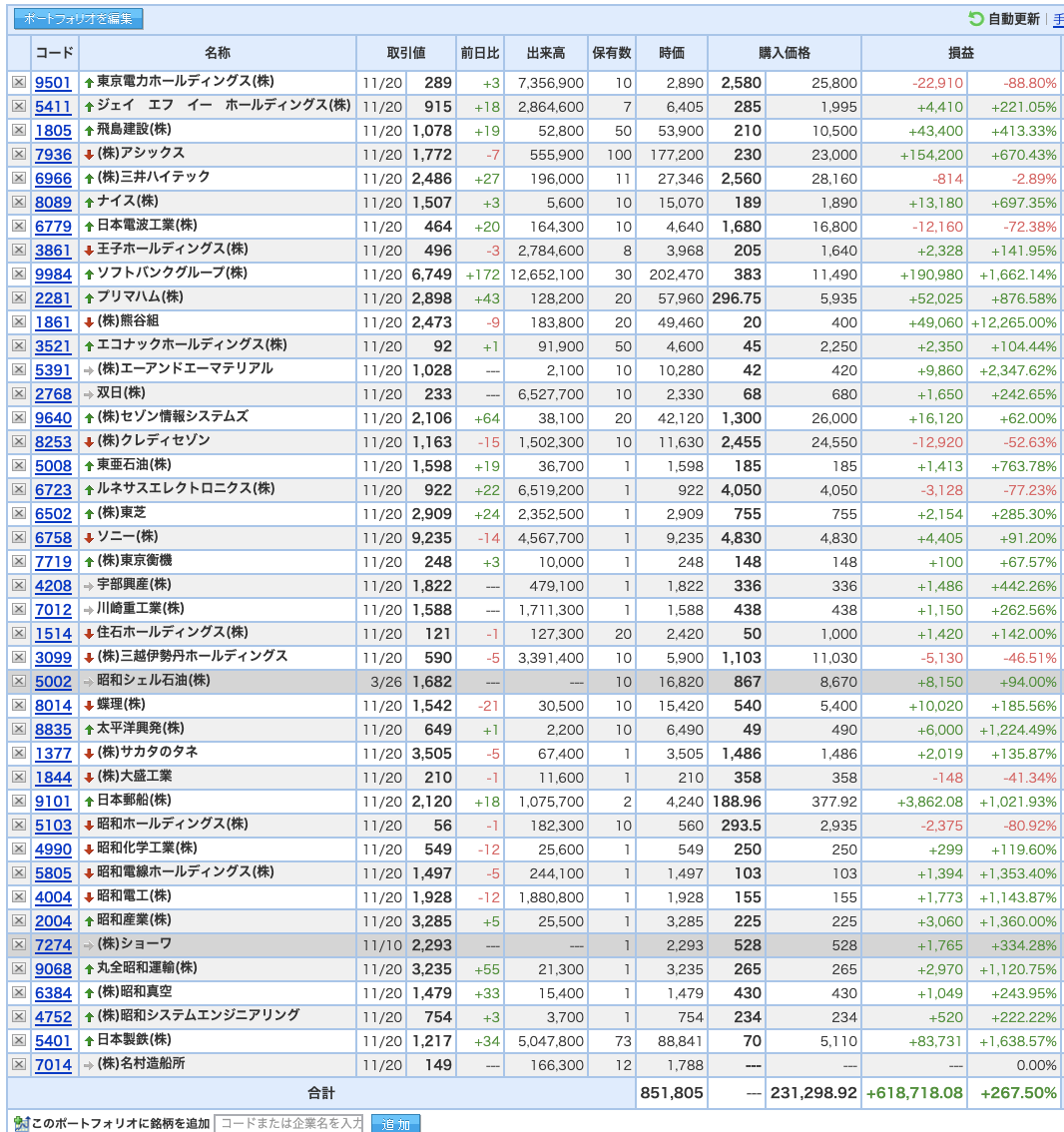
Task: Delete the (株)名村造船所 row with X icon
Action: tap(19, 1065)
